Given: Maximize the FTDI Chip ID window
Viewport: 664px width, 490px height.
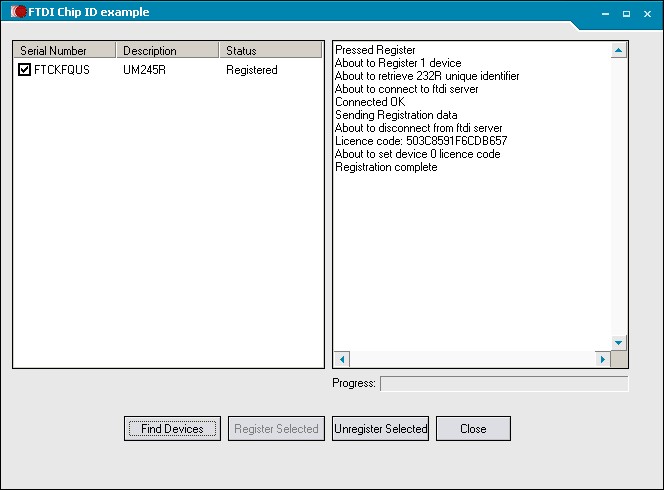Looking at the screenshot, I should click(x=627, y=13).
